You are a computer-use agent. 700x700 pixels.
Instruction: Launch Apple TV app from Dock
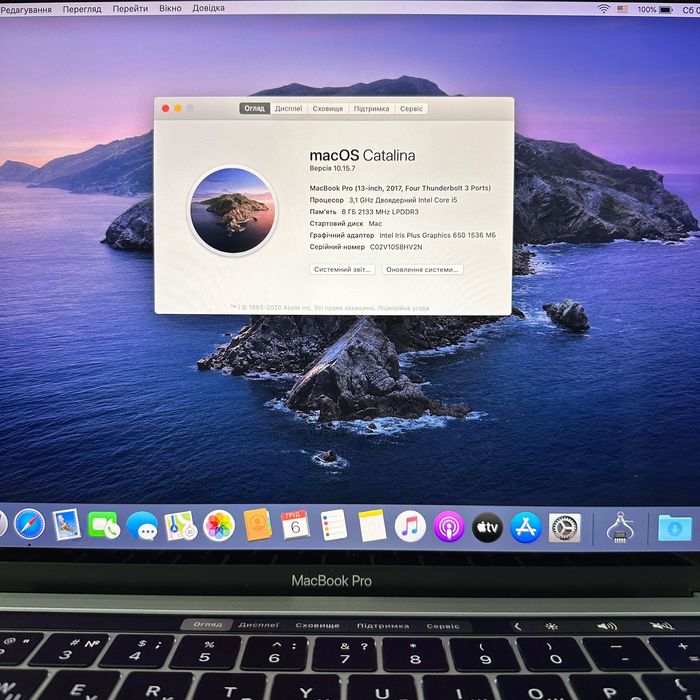tap(488, 527)
